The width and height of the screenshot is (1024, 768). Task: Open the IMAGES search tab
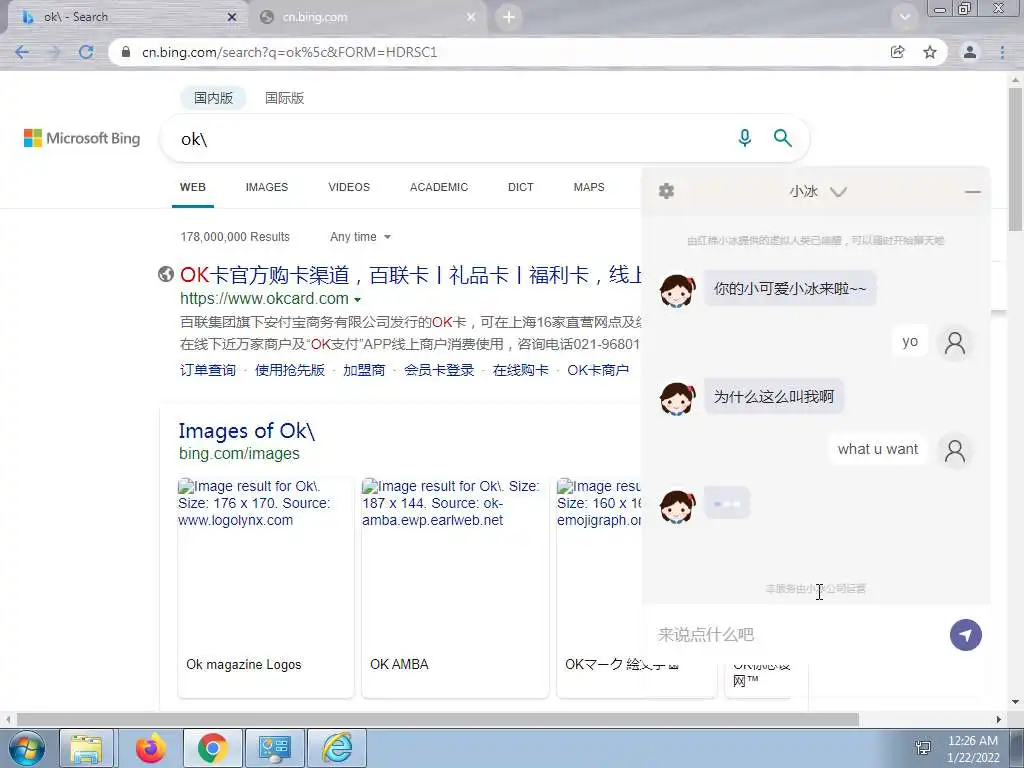[266, 187]
